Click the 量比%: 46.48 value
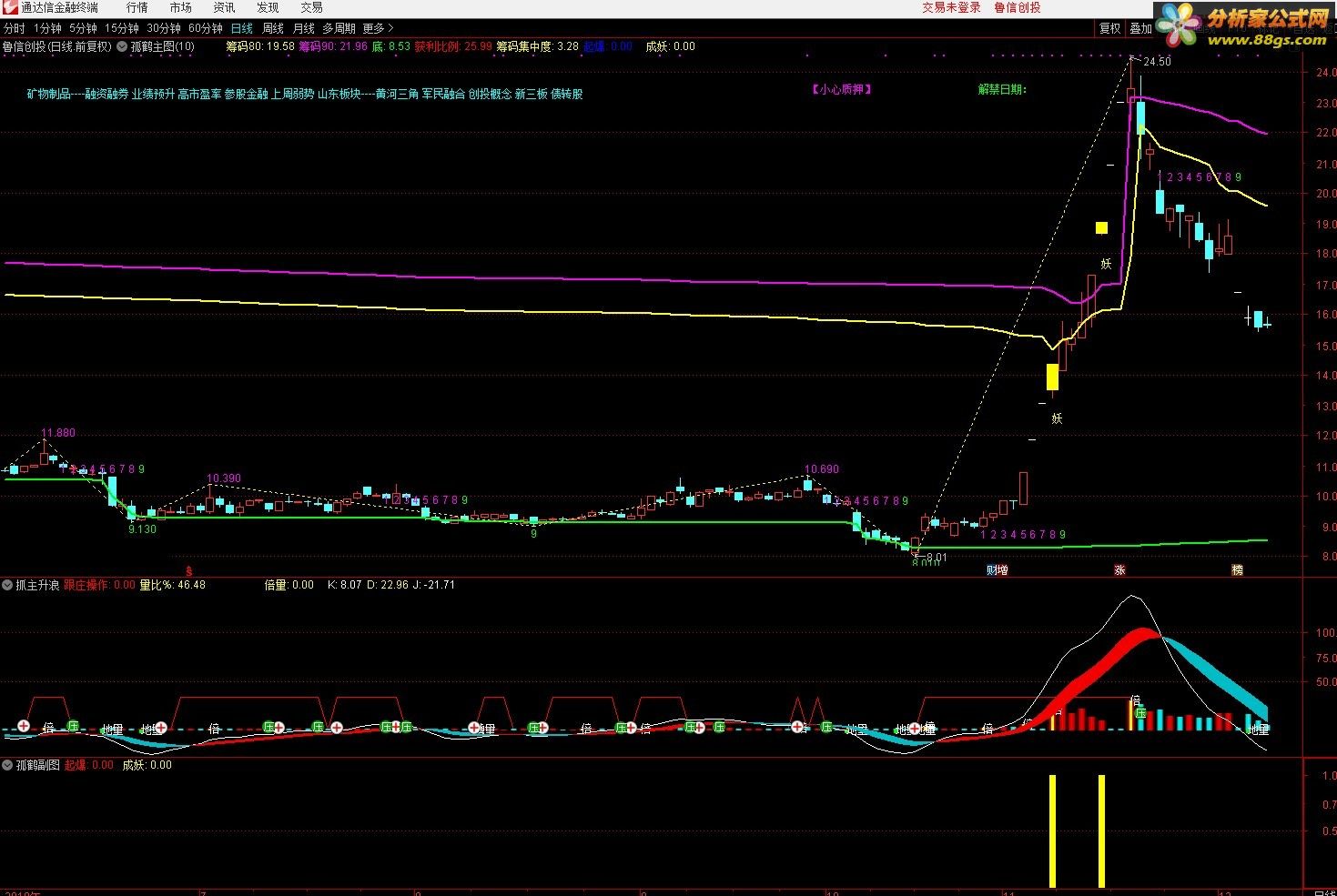Image resolution: width=1337 pixels, height=896 pixels. click(x=172, y=585)
